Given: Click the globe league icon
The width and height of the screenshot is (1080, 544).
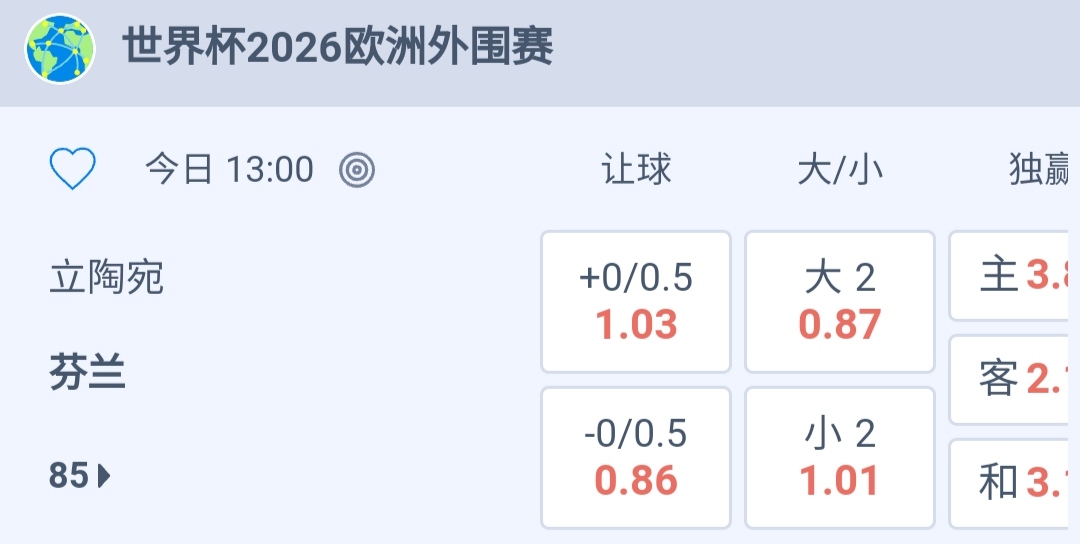Looking at the screenshot, I should (x=60, y=49).
